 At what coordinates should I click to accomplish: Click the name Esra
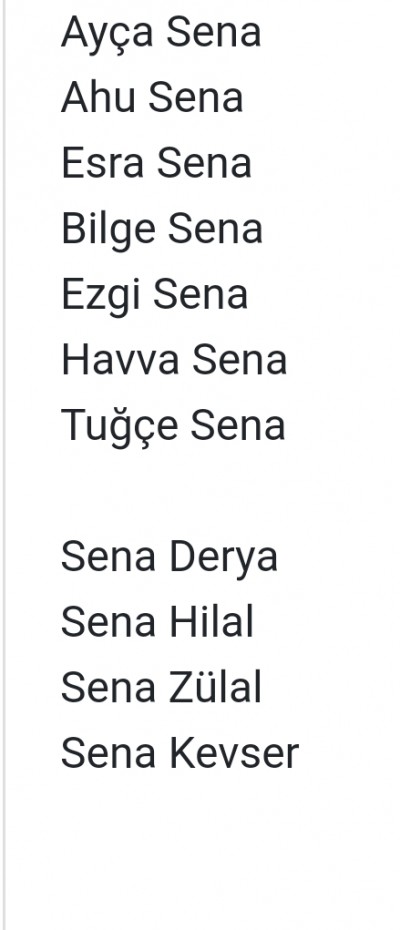point(102,163)
